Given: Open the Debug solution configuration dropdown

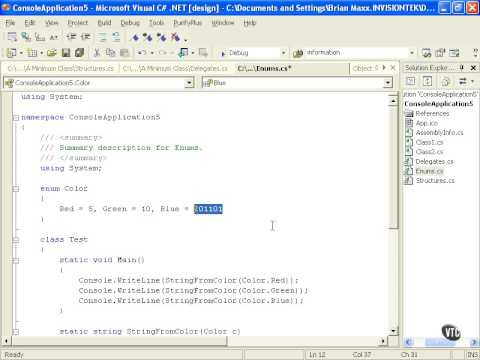Looking at the screenshot, I should click(283, 53).
